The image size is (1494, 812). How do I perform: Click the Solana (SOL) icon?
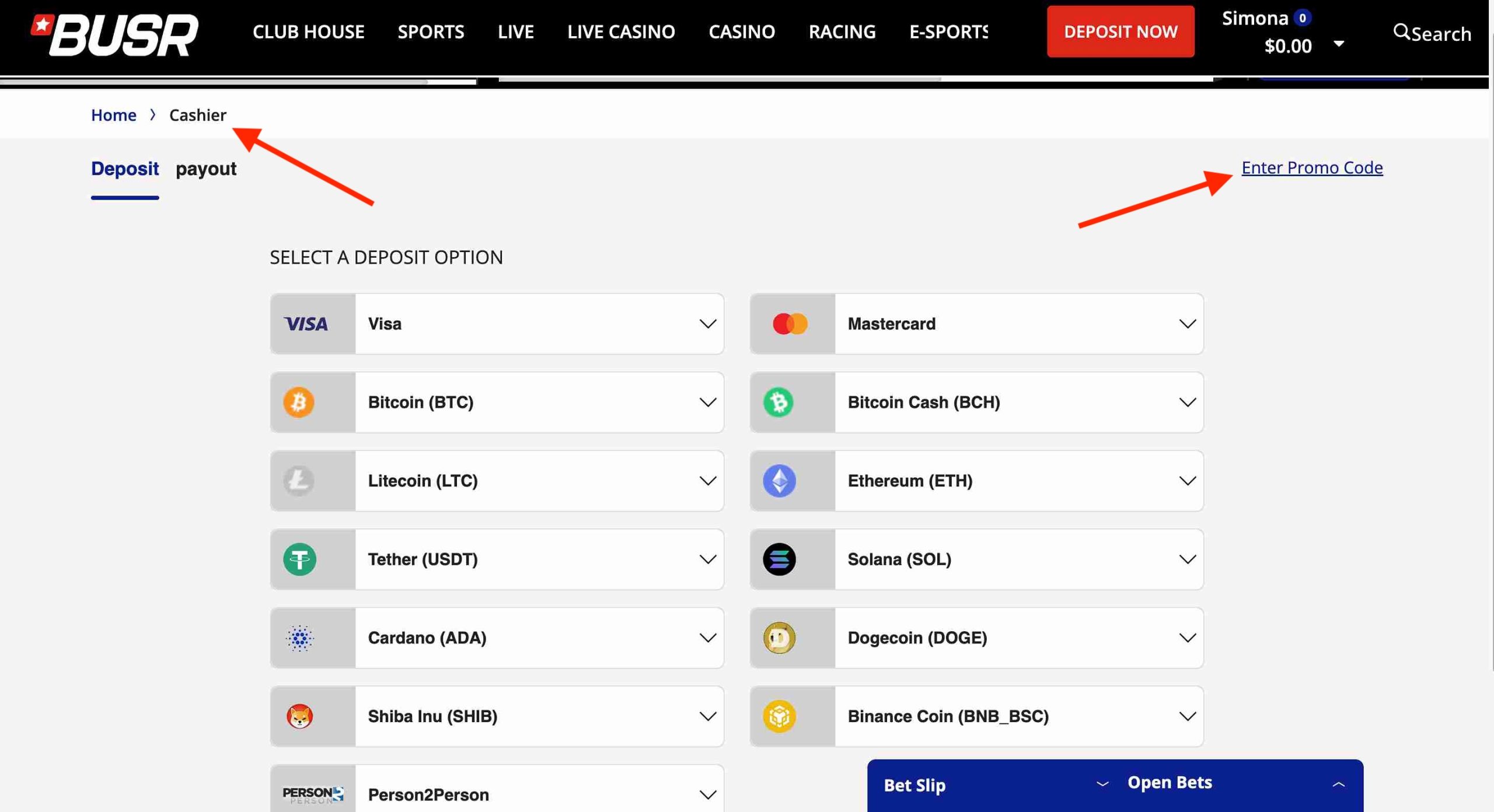click(x=780, y=559)
